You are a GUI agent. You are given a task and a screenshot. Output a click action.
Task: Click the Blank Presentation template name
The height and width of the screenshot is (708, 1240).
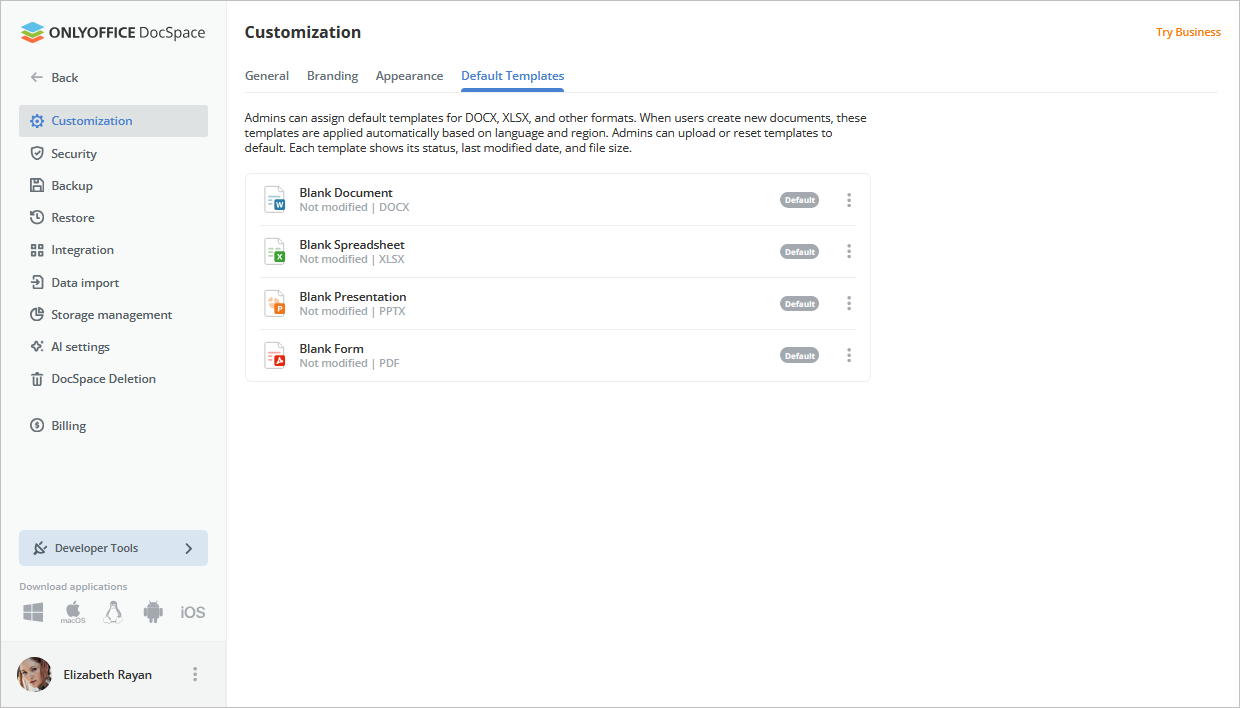click(x=353, y=296)
